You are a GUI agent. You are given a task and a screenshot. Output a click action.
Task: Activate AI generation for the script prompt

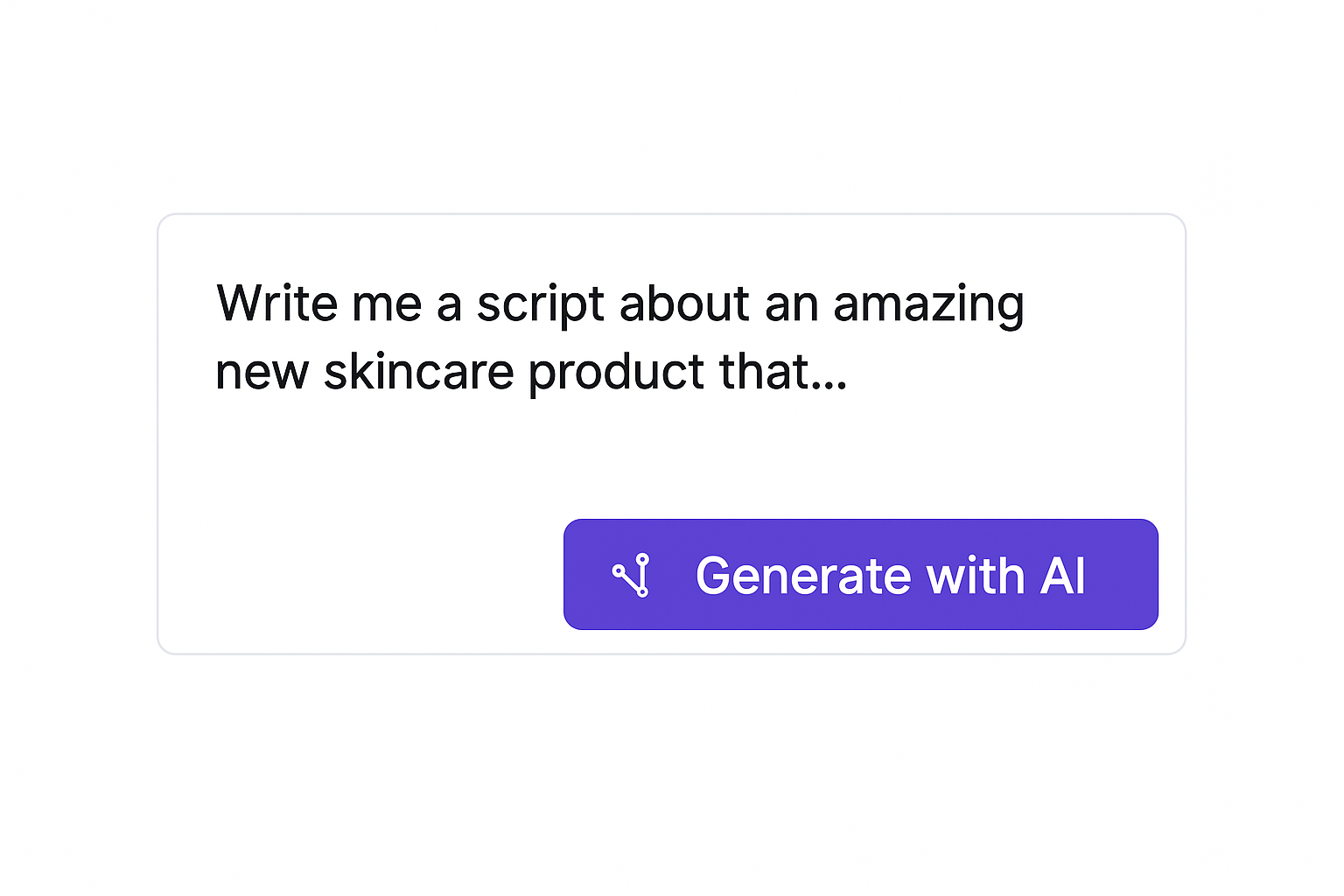click(860, 575)
